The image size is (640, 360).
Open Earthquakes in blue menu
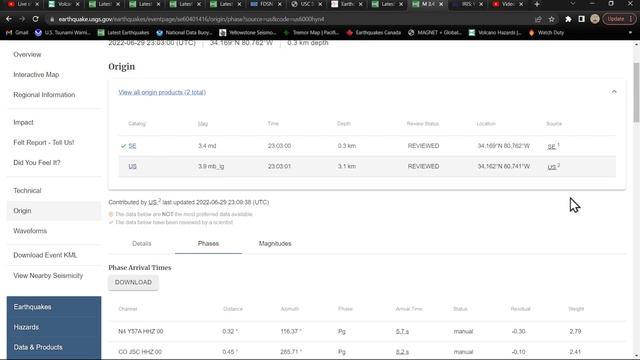(32, 307)
